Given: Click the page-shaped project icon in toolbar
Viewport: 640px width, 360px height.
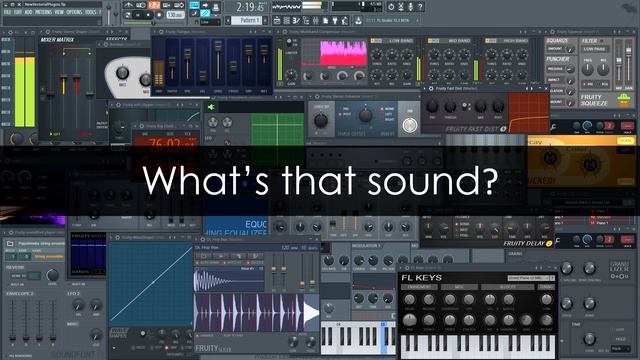Looking at the screenshot, I should pos(325,20).
